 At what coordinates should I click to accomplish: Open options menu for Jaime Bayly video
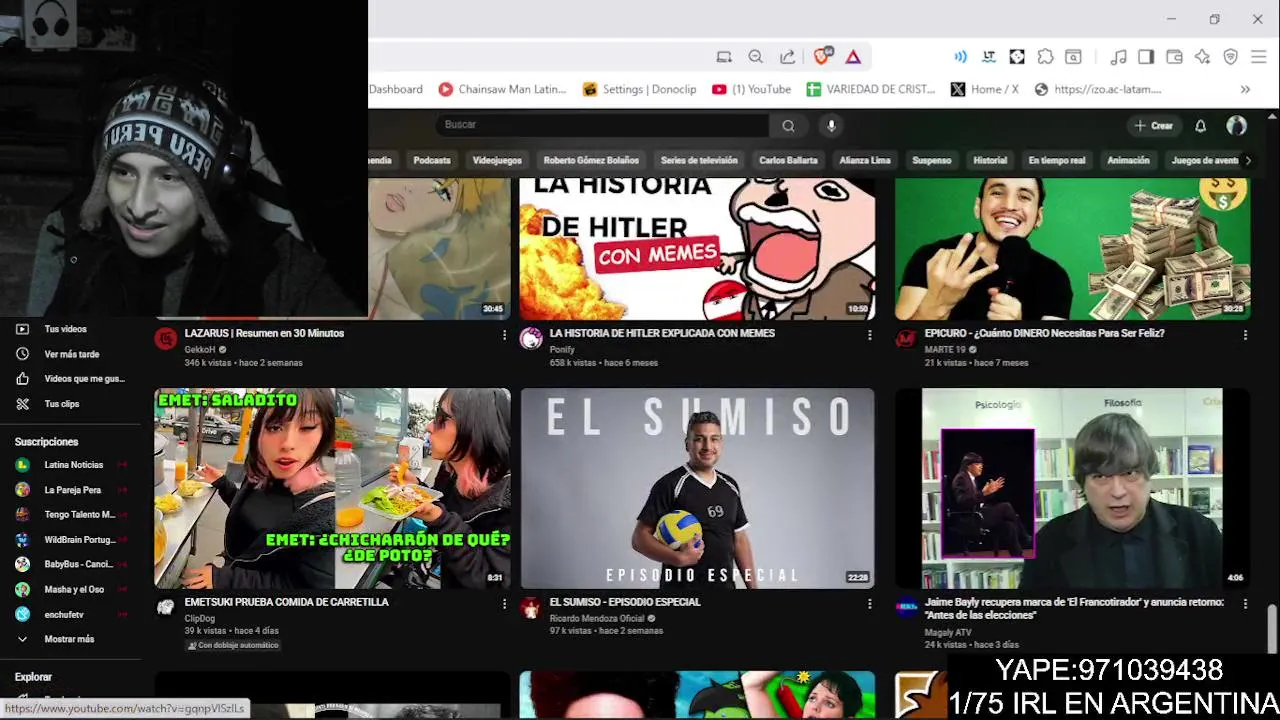pyautogui.click(x=1245, y=604)
